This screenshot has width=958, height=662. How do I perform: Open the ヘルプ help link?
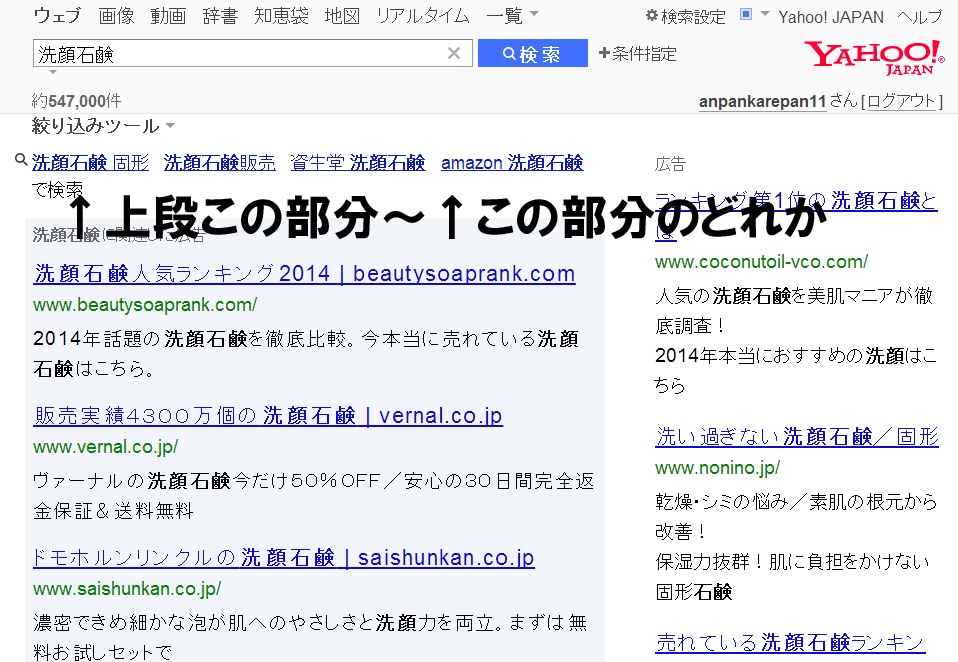[920, 17]
